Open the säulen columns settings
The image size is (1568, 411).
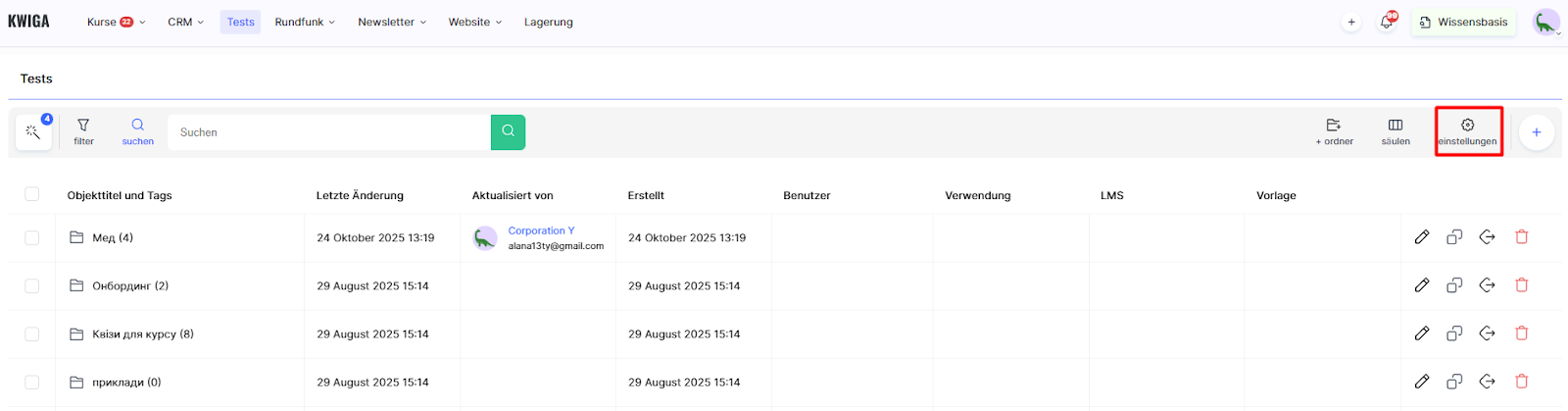click(x=1396, y=131)
